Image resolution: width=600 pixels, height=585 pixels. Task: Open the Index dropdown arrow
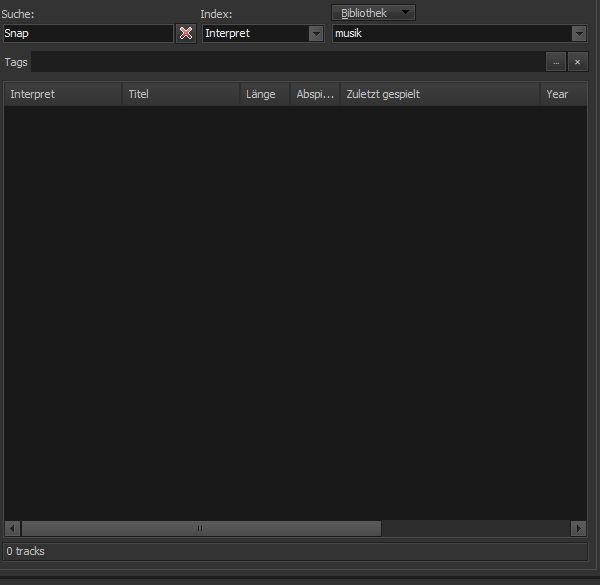pos(316,33)
